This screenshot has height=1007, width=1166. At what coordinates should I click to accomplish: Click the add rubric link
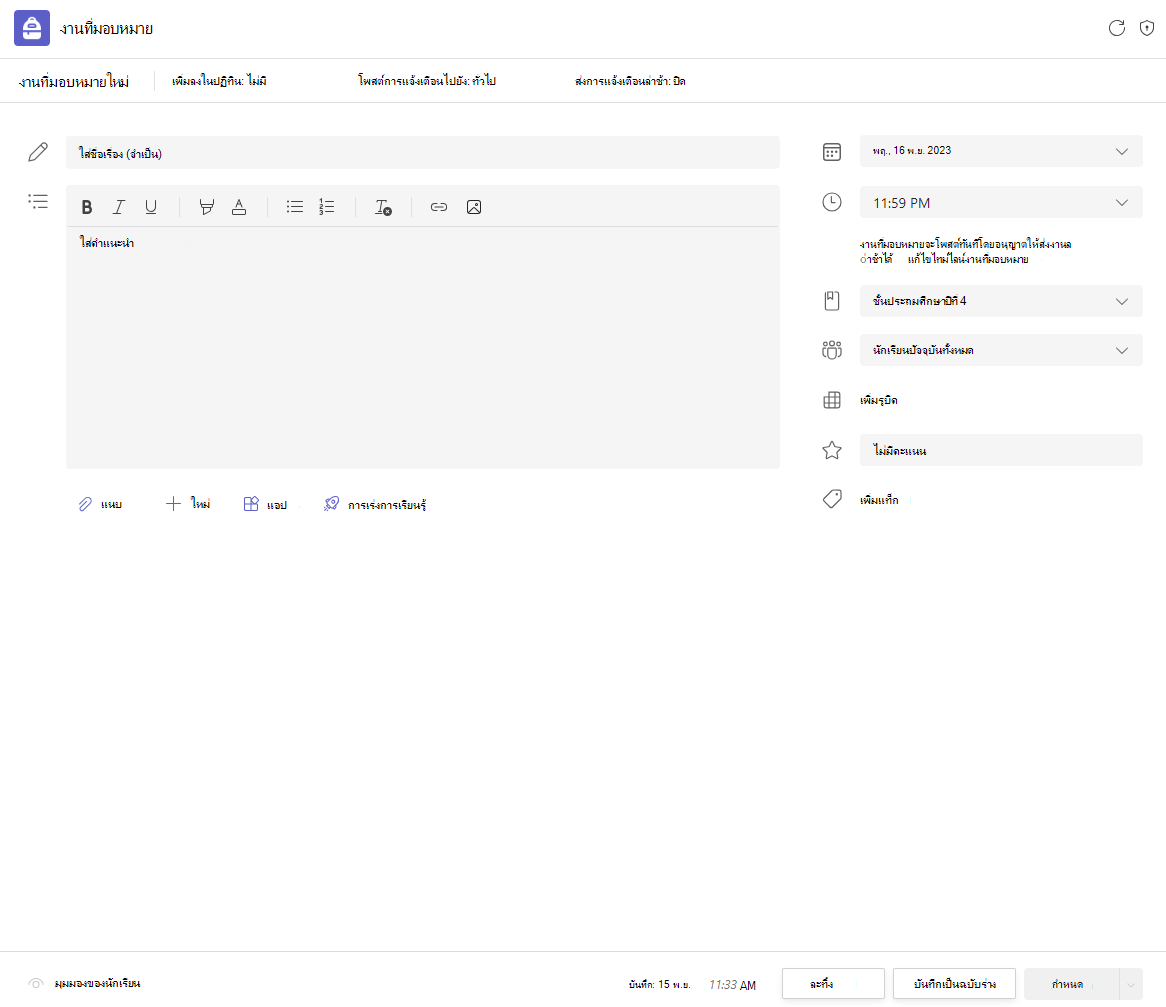tap(878, 400)
